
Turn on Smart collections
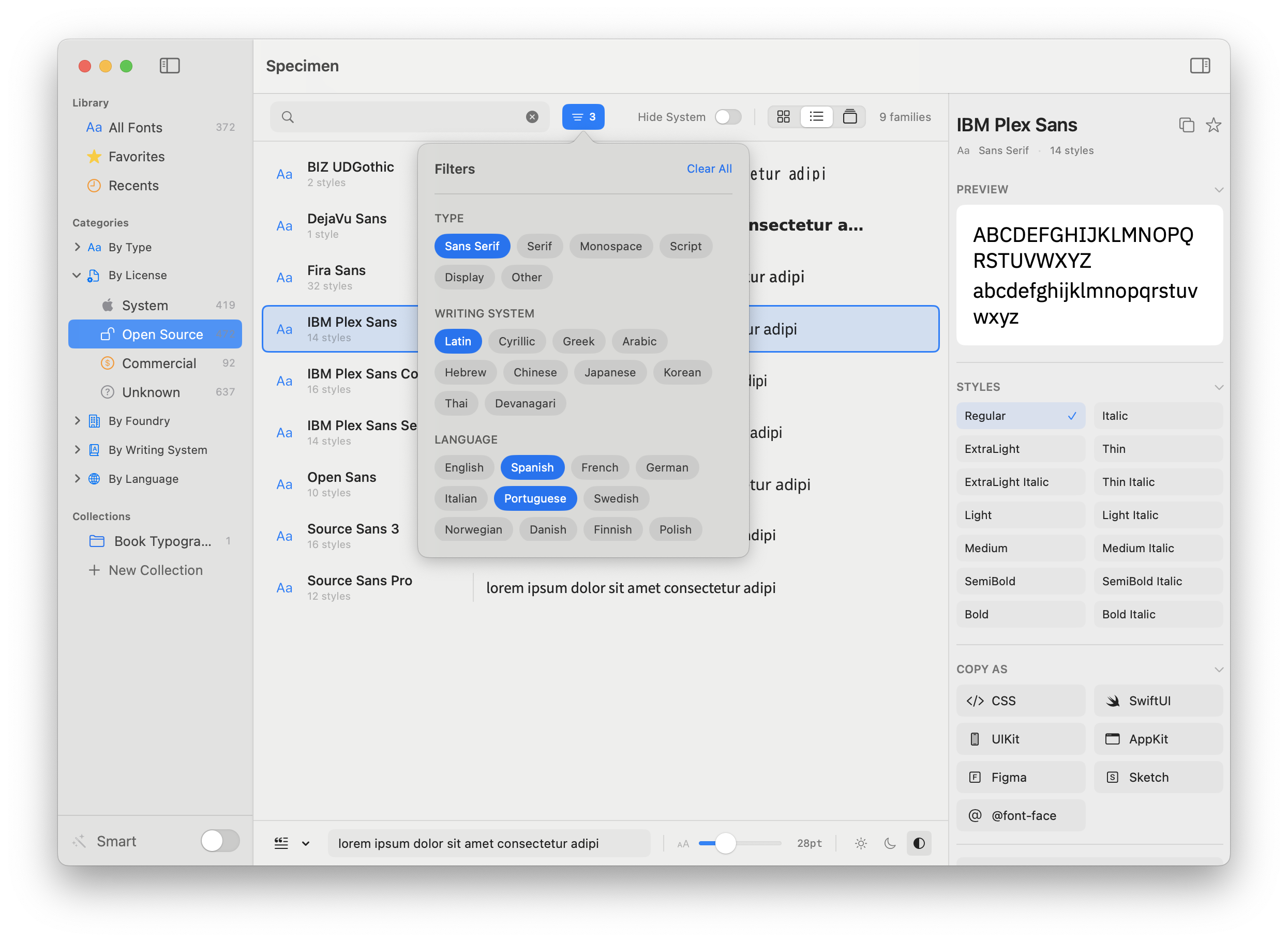click(220, 841)
